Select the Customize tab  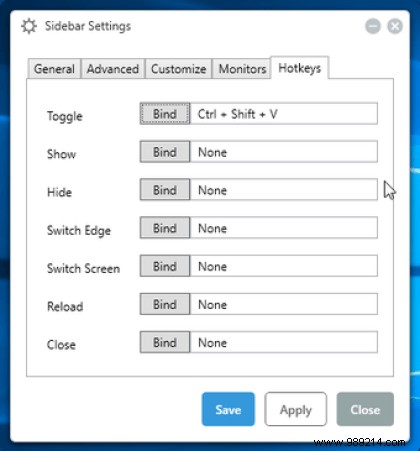[178, 69]
